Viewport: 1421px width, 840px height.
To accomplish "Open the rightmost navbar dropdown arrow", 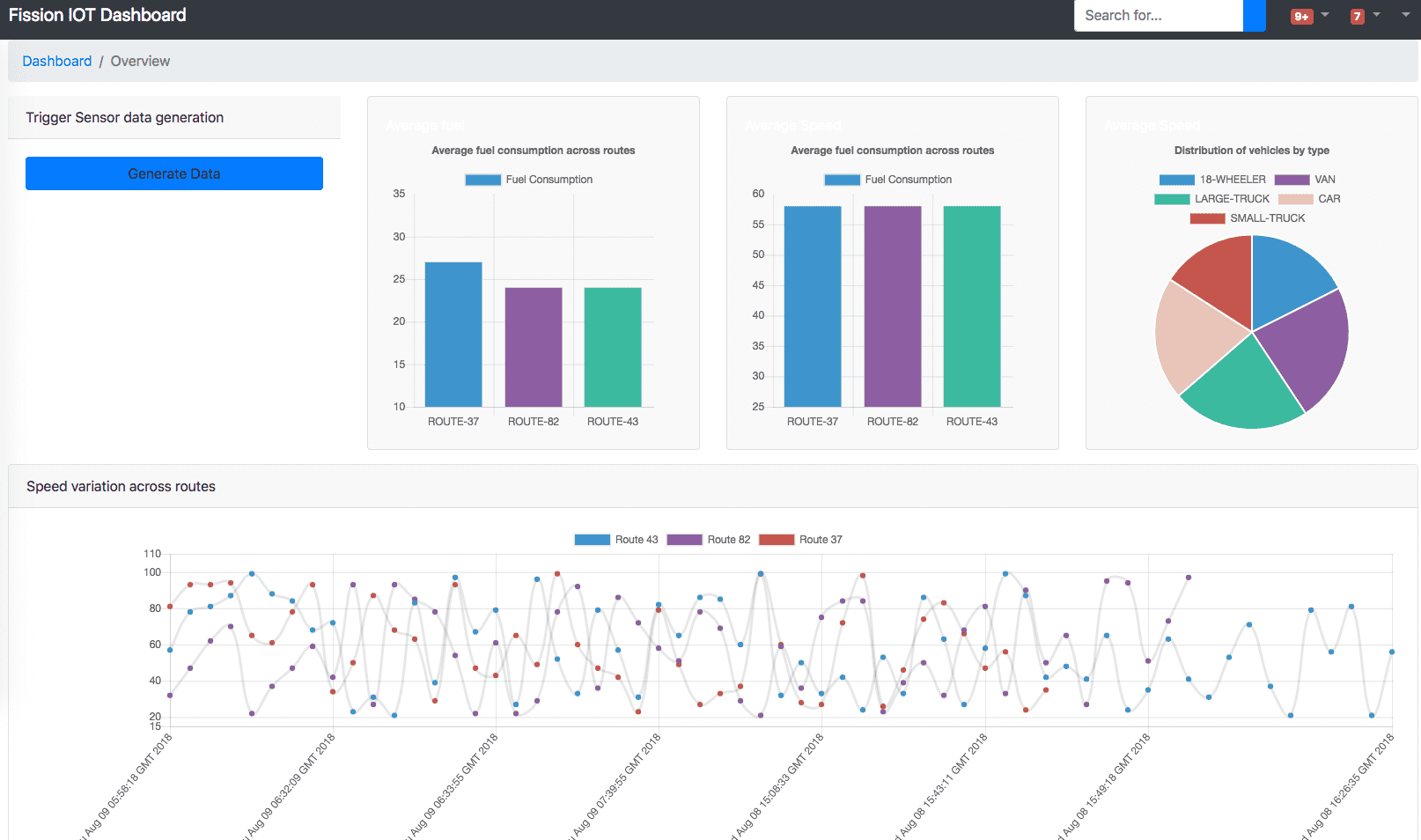I will point(1406,15).
